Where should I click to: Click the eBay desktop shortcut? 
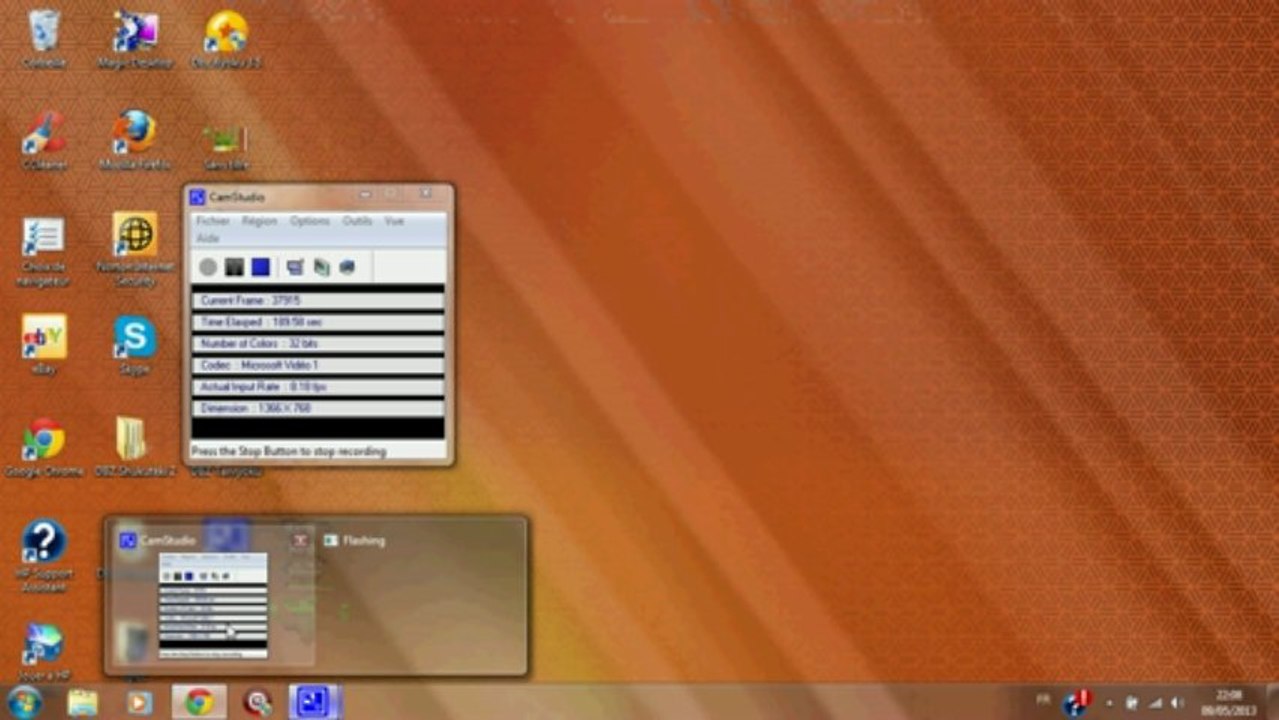[x=44, y=345]
